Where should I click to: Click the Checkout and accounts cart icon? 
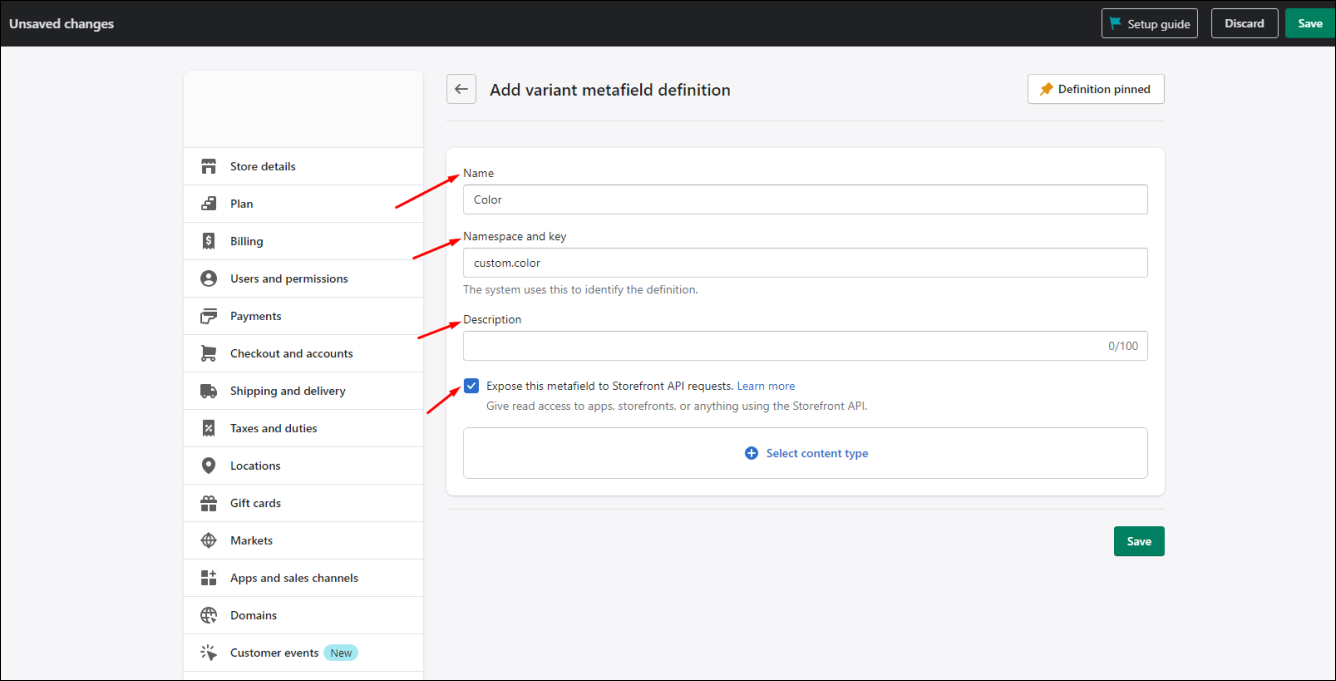pos(208,353)
